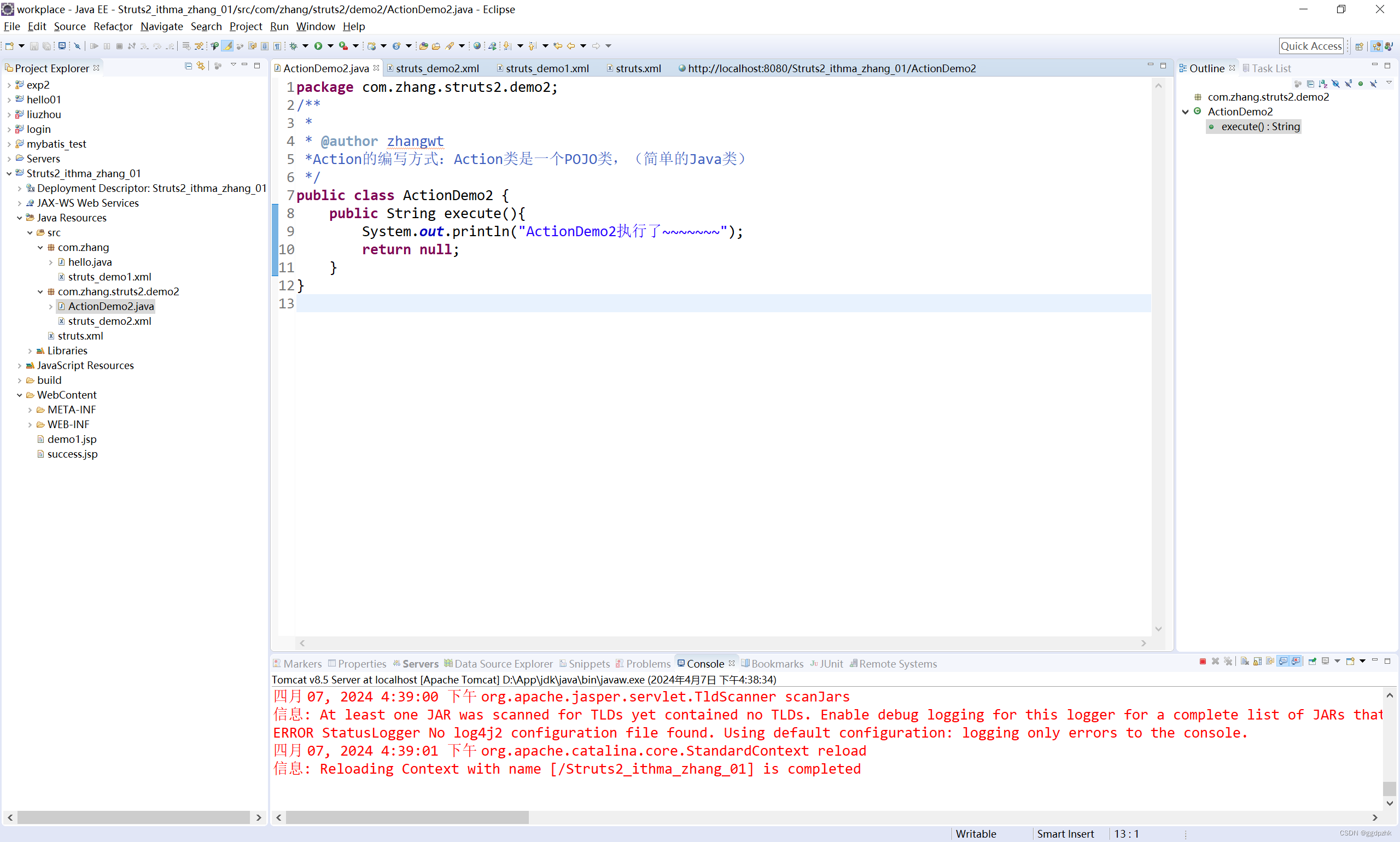Image resolution: width=1400 pixels, height=842 pixels.
Task: Click Clear Console icon
Action: point(1245,661)
